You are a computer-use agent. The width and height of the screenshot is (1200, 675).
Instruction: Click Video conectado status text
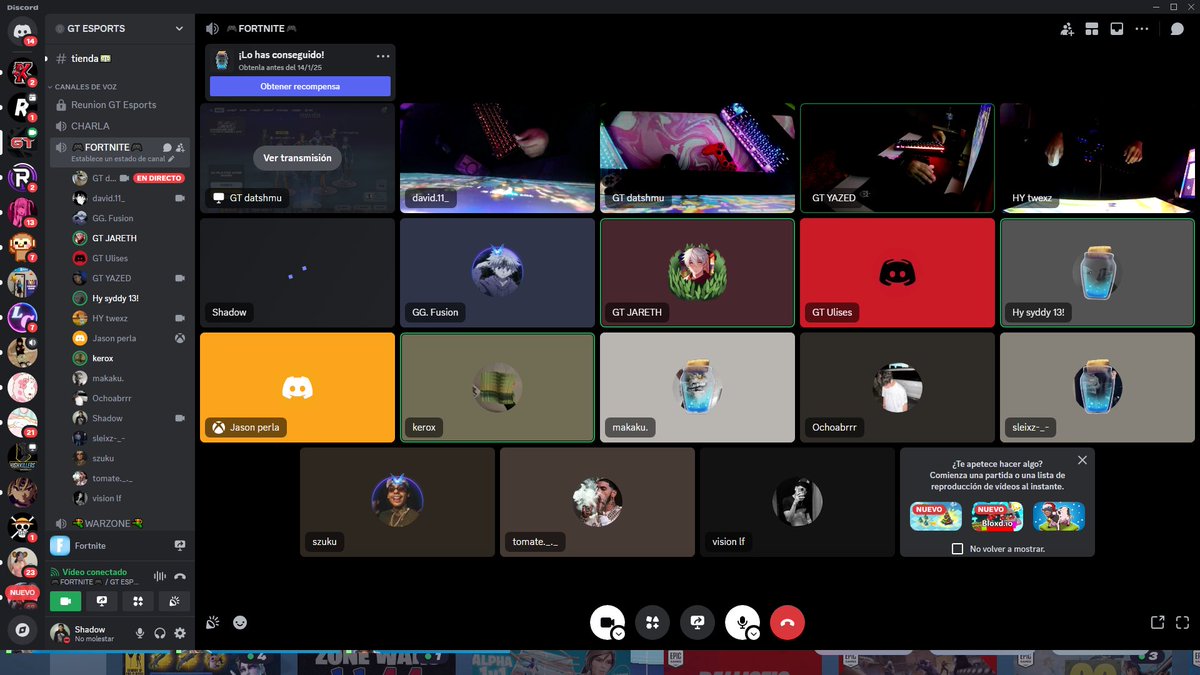[95, 572]
